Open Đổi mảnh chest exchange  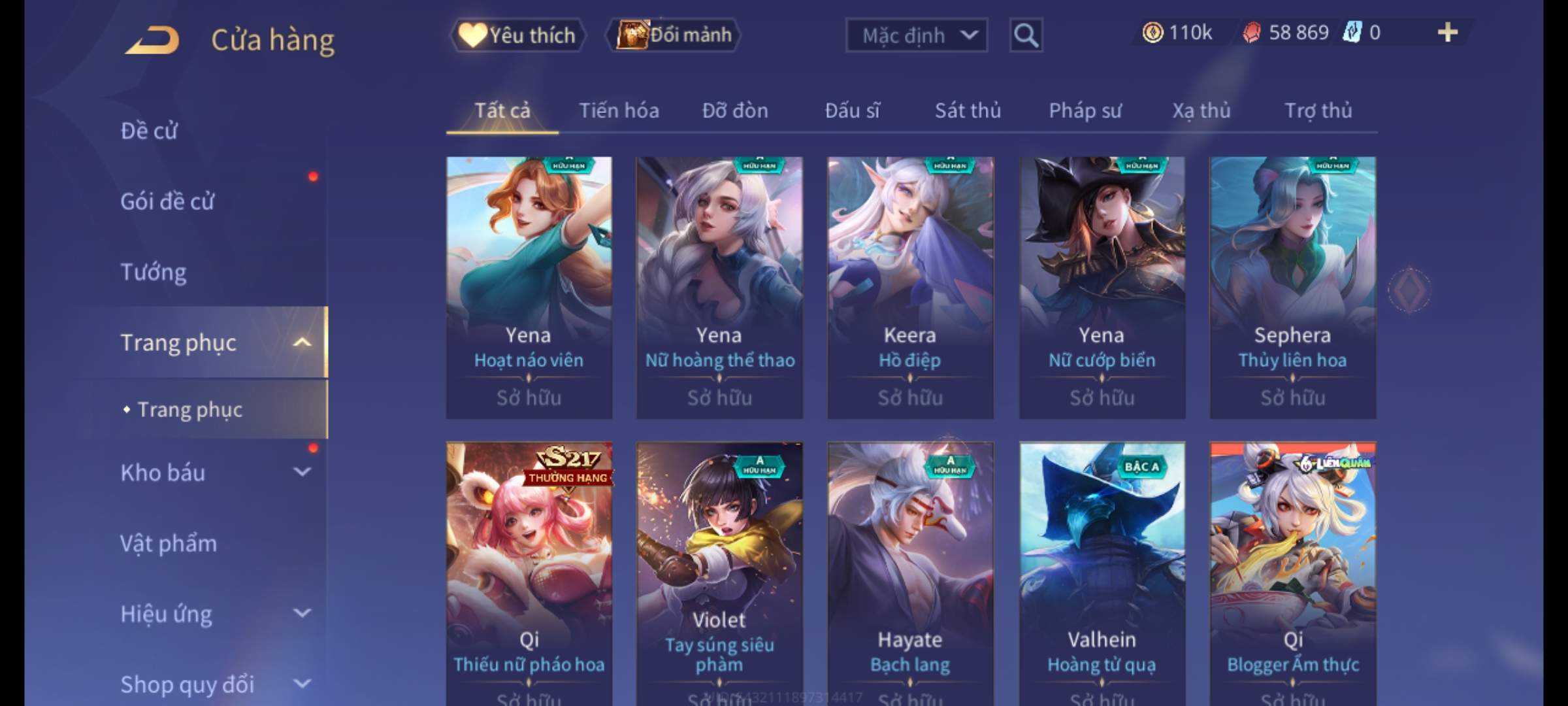(x=674, y=35)
